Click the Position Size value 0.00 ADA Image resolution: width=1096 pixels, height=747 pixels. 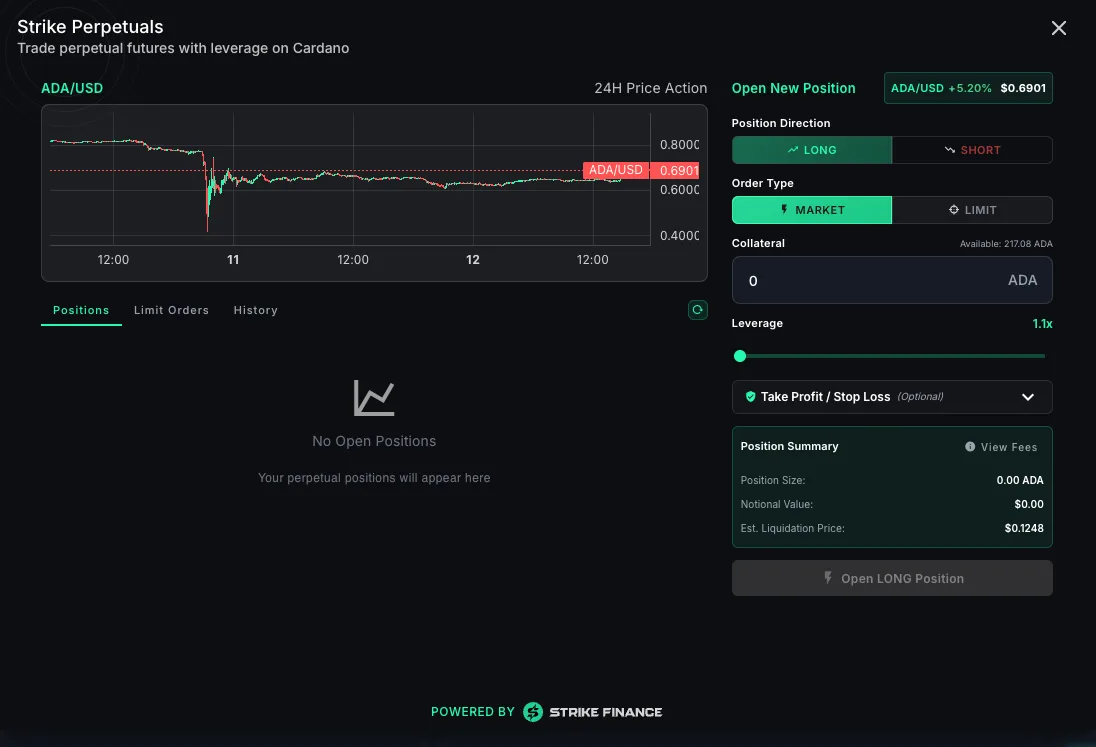pos(1020,480)
